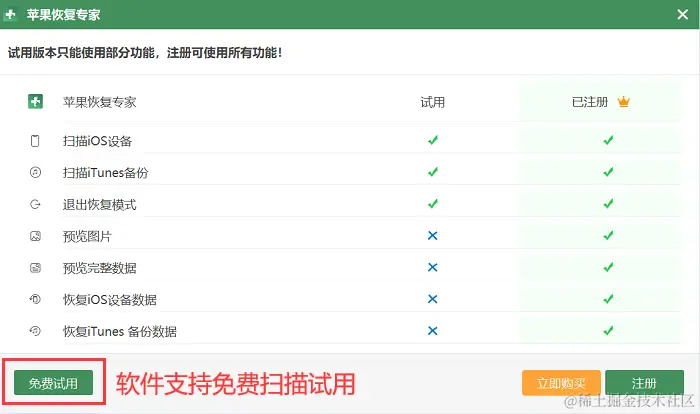The image size is (700, 414).
Task: Click the exit icon for 退出恢复模式
Action: coord(35,205)
